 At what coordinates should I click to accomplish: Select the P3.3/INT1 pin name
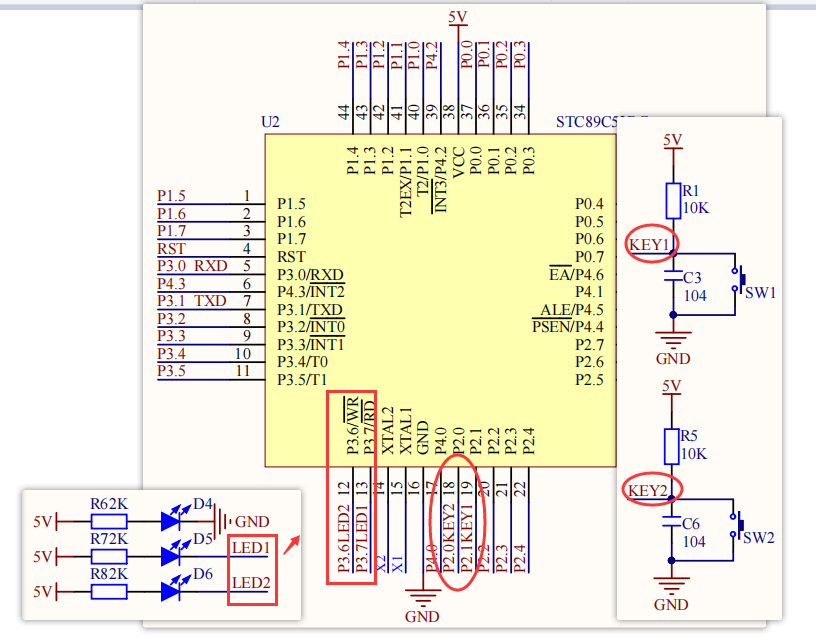(311, 344)
